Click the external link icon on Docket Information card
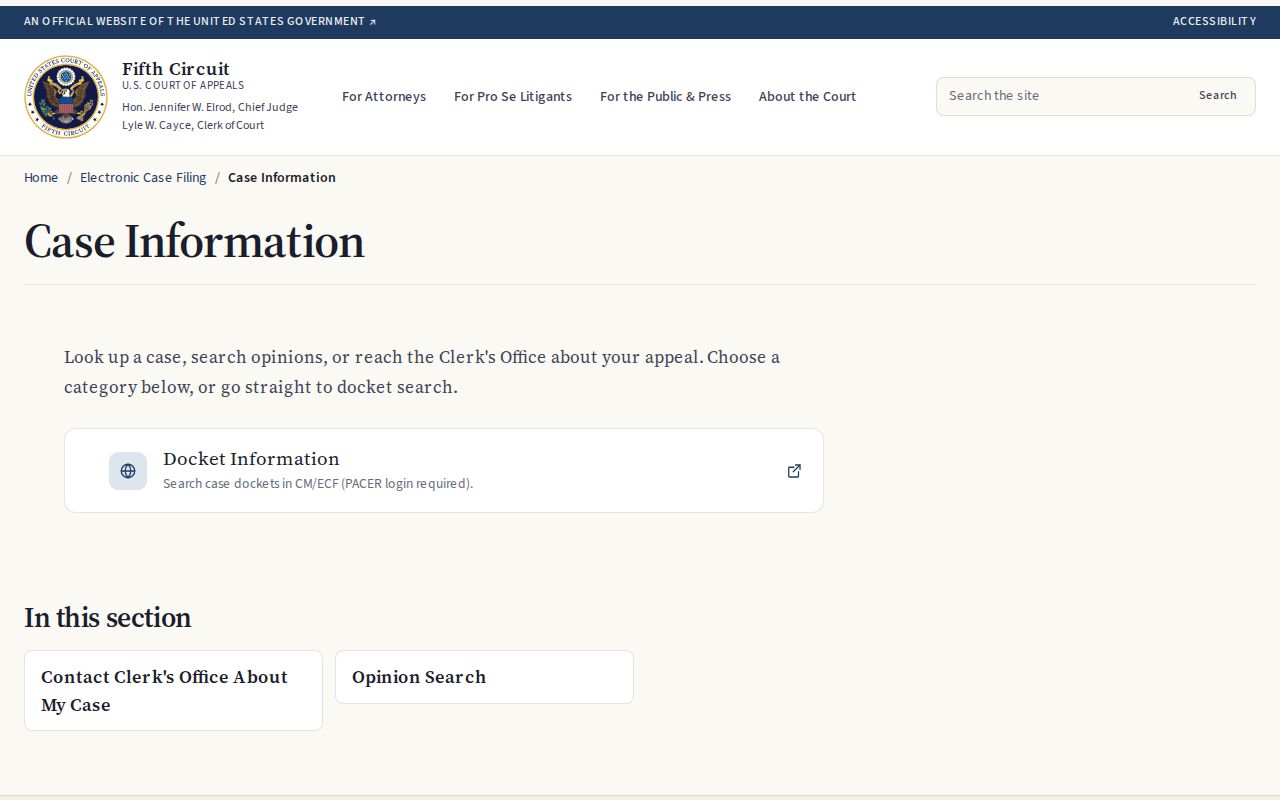The height and width of the screenshot is (800, 1280). [794, 471]
